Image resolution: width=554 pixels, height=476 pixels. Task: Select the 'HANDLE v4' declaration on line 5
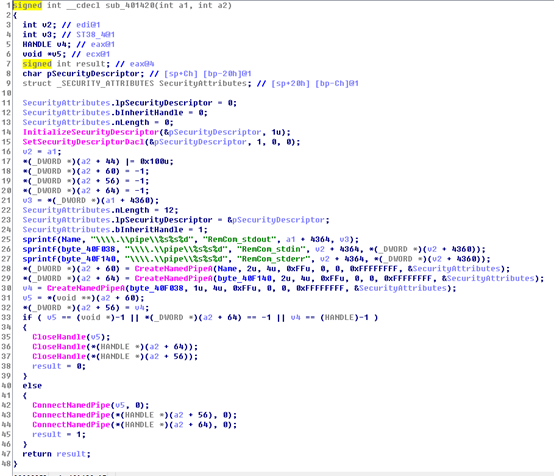point(47,45)
